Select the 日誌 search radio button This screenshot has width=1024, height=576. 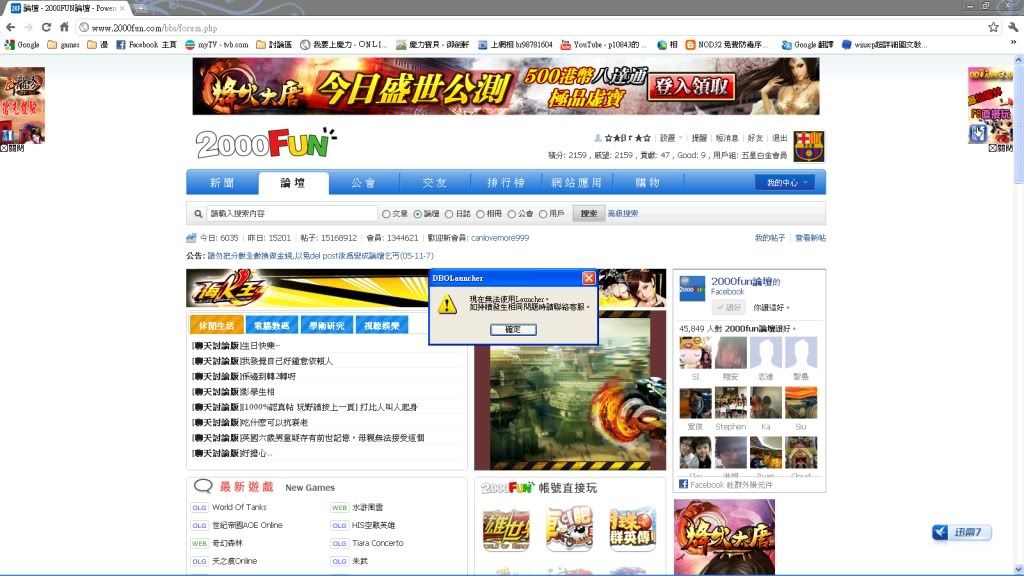point(448,214)
